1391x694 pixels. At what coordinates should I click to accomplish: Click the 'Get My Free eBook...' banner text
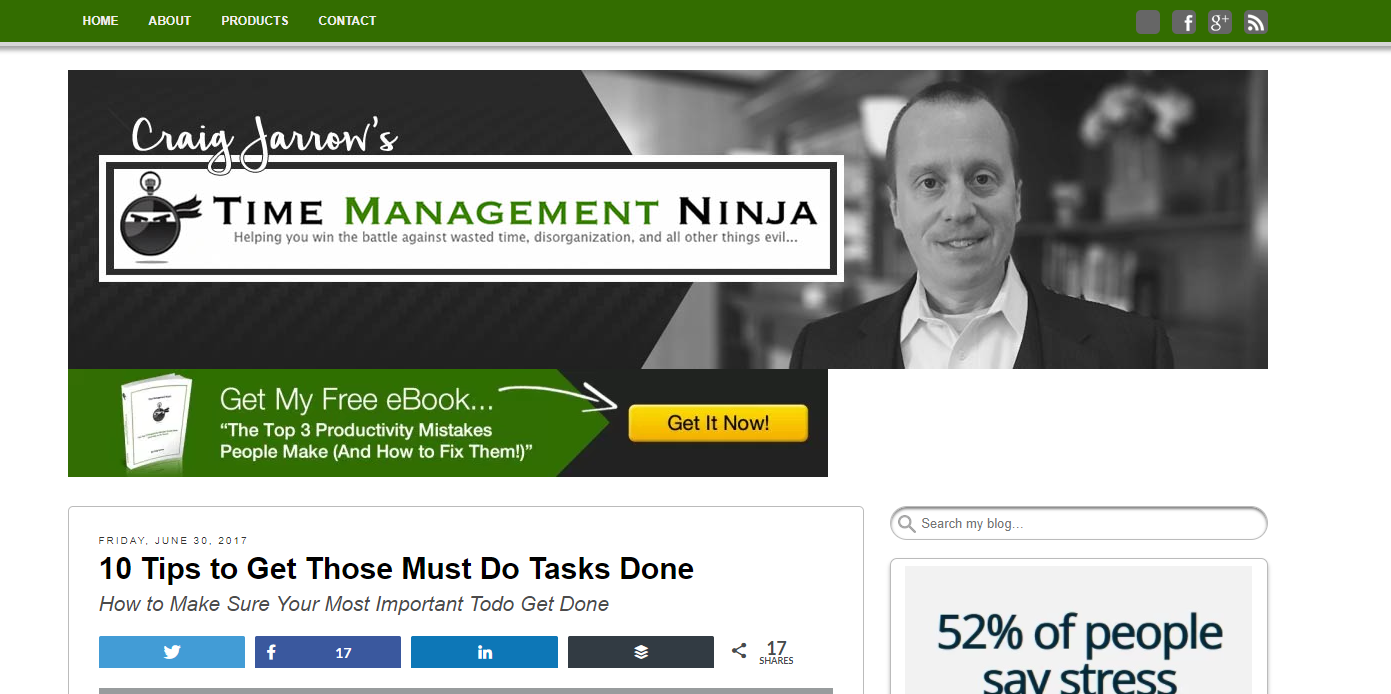click(357, 399)
